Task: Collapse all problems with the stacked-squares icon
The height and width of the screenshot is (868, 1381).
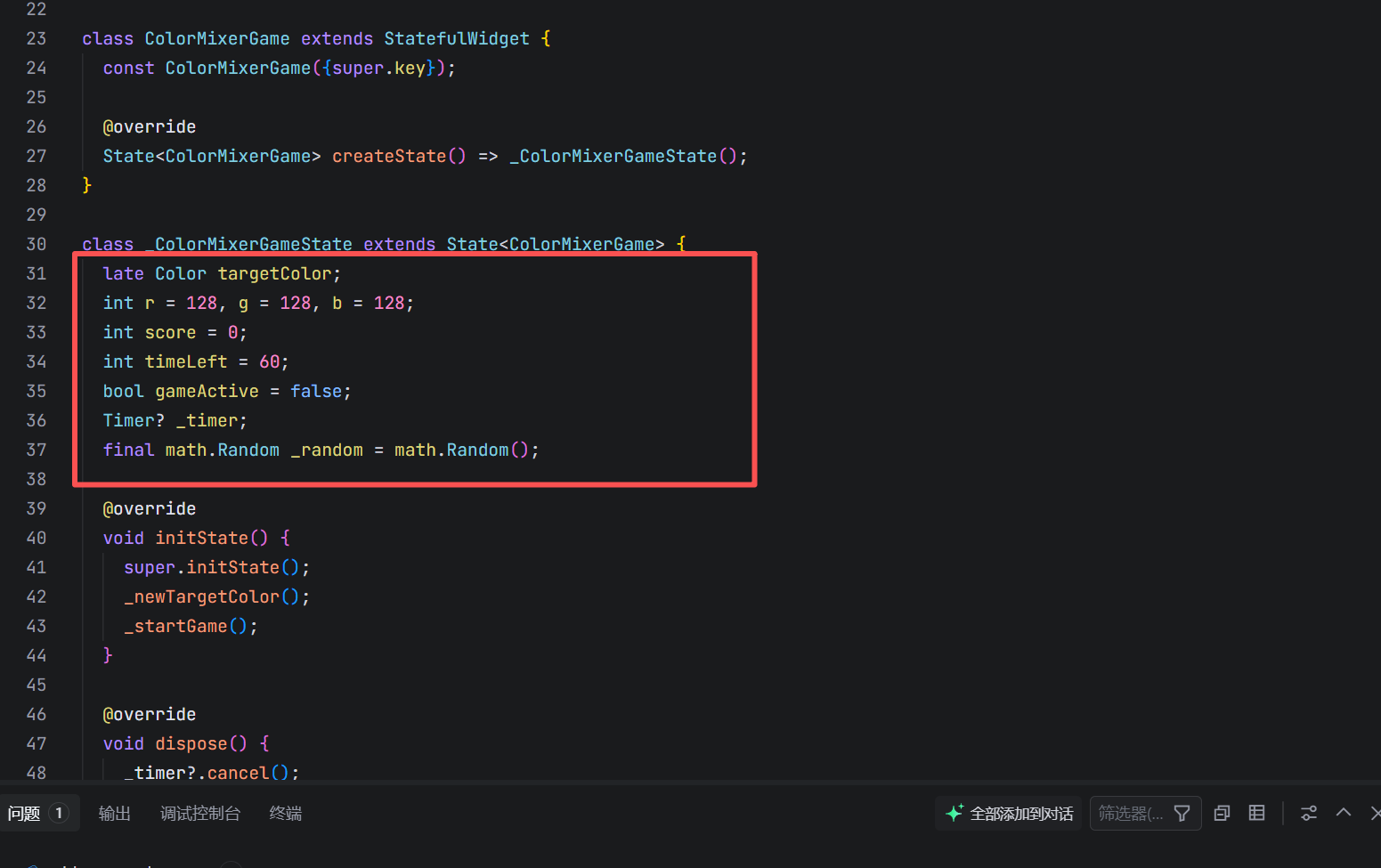Action: click(1222, 814)
